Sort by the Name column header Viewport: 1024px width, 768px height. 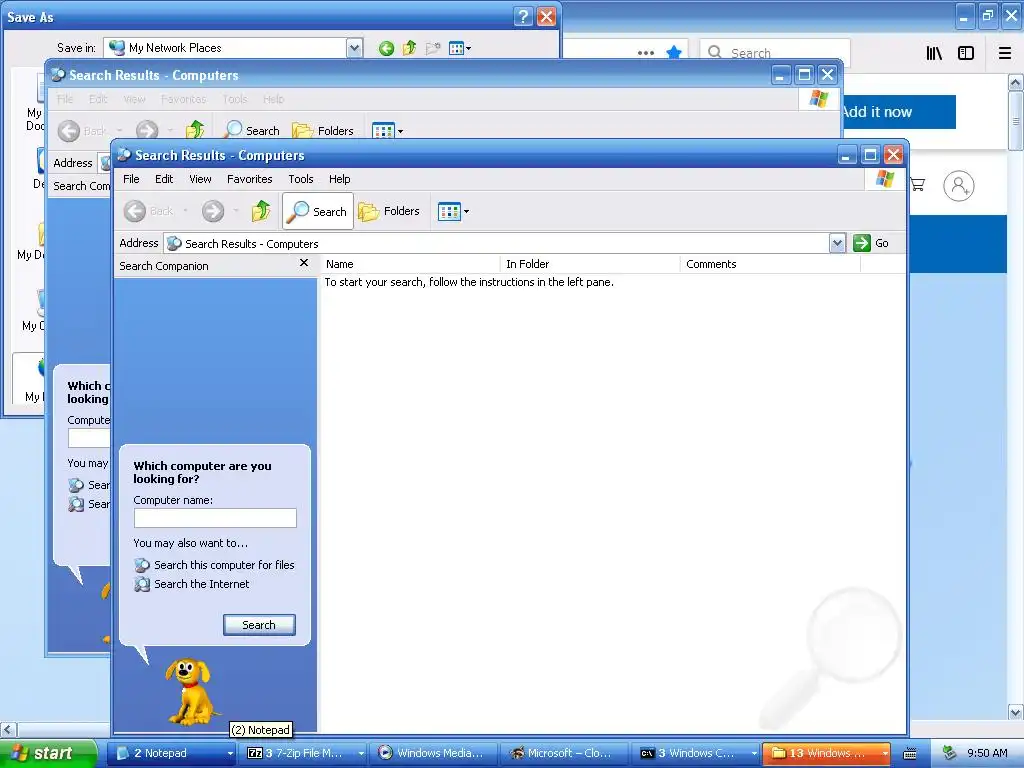point(409,264)
